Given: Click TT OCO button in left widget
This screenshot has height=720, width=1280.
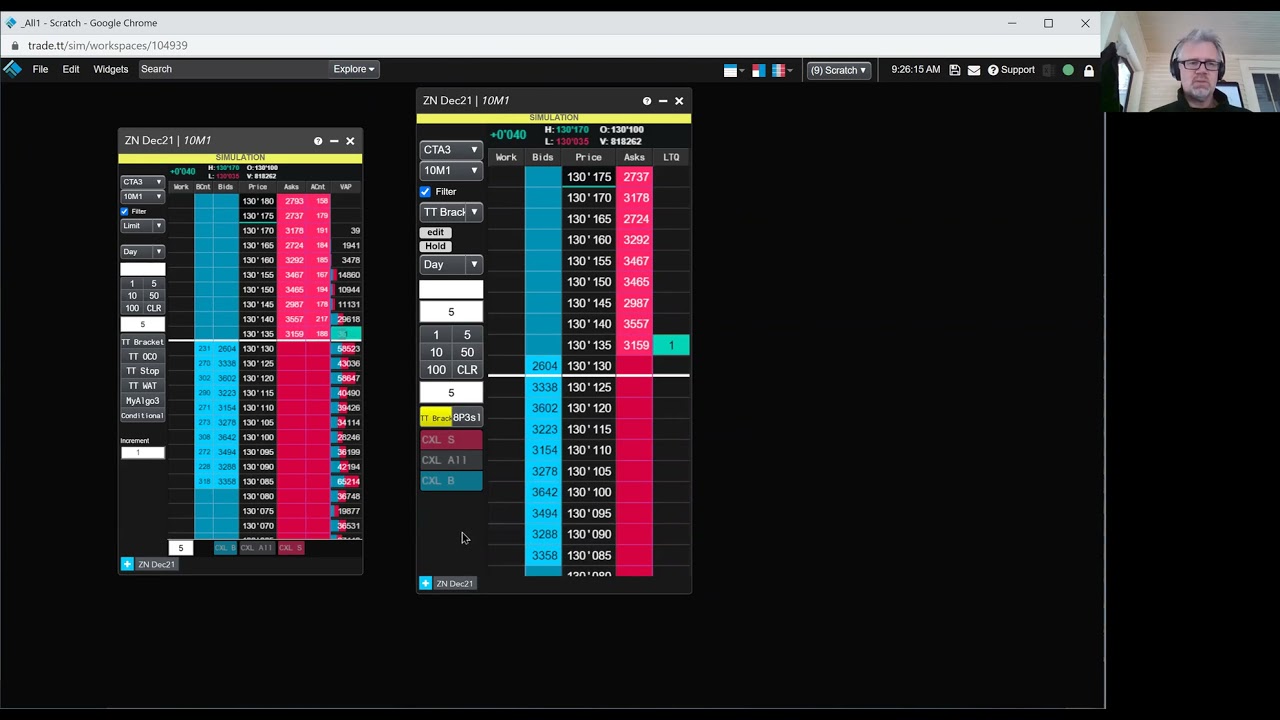Looking at the screenshot, I should (142, 357).
